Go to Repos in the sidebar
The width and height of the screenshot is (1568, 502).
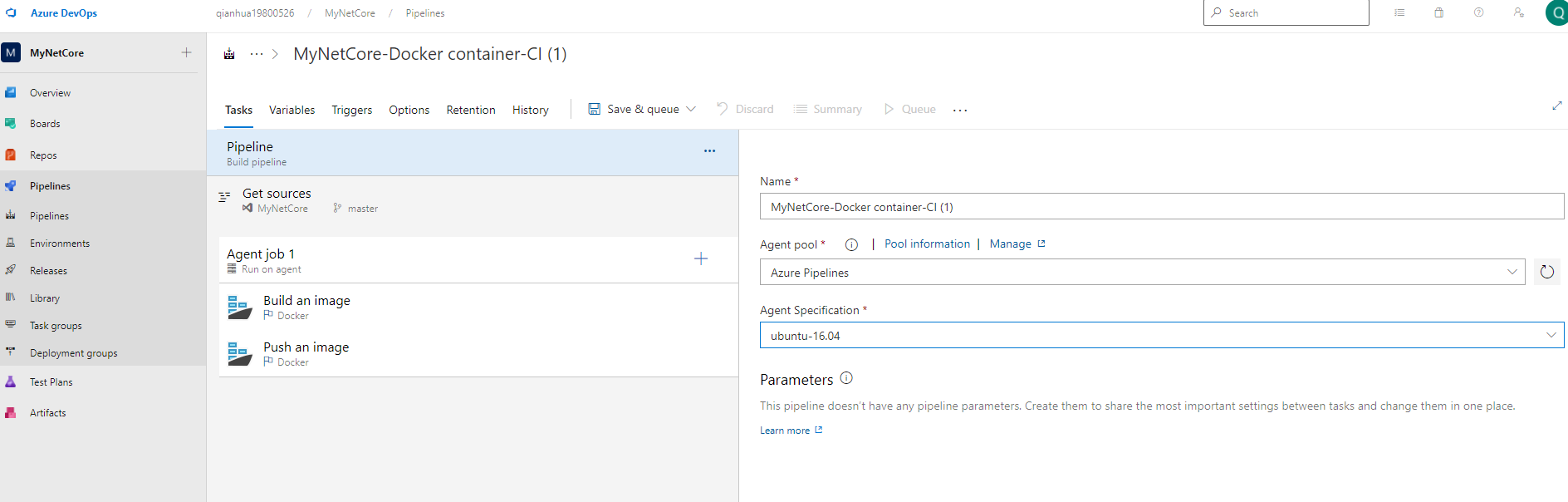(x=43, y=155)
